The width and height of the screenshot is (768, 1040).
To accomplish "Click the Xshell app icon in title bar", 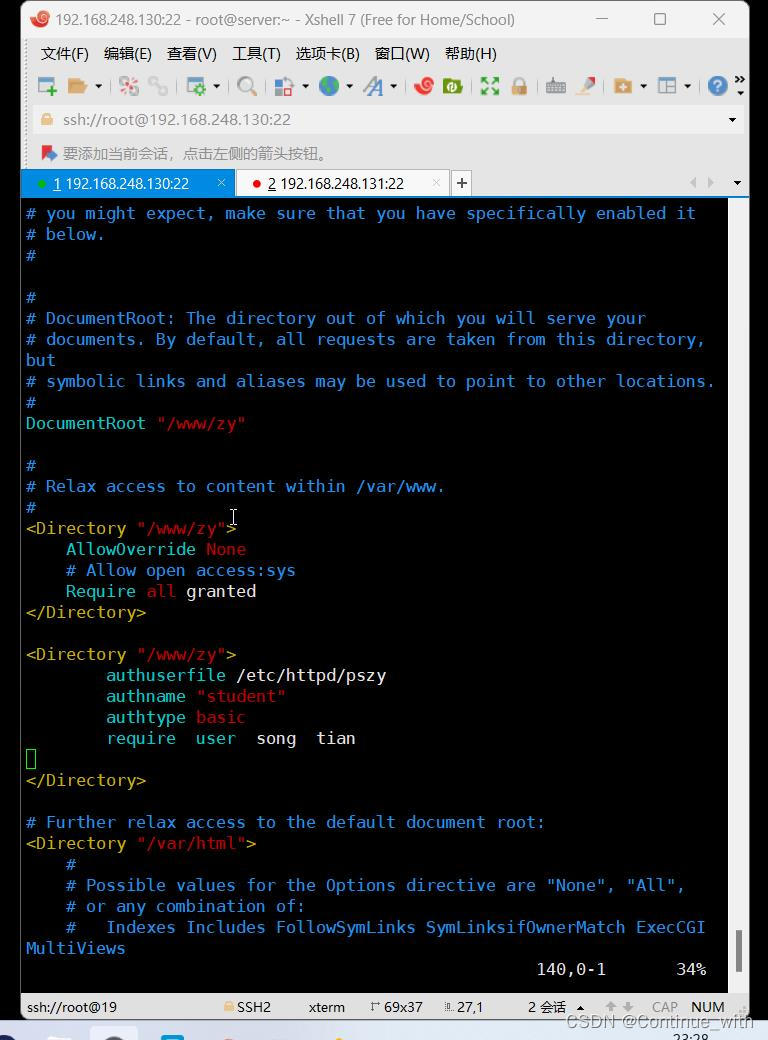I will click(x=40, y=19).
